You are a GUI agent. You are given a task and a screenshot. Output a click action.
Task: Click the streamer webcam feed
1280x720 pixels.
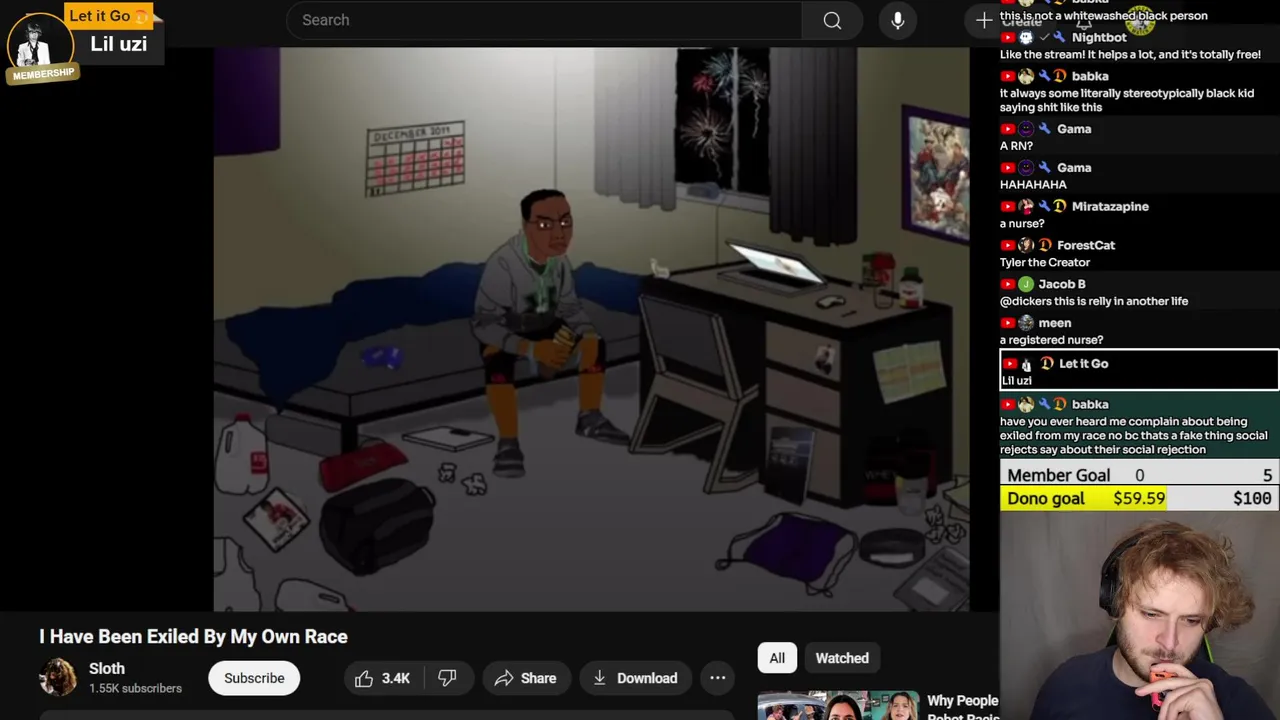point(1139,616)
